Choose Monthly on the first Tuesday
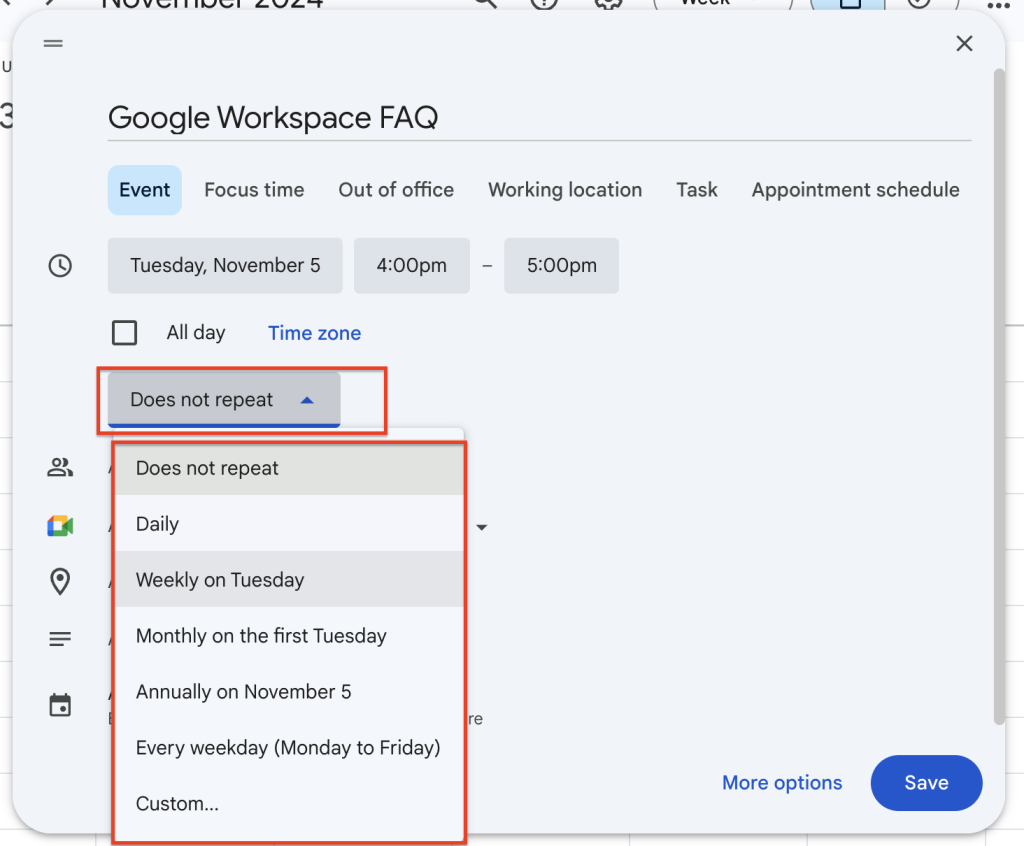 pyautogui.click(x=289, y=636)
